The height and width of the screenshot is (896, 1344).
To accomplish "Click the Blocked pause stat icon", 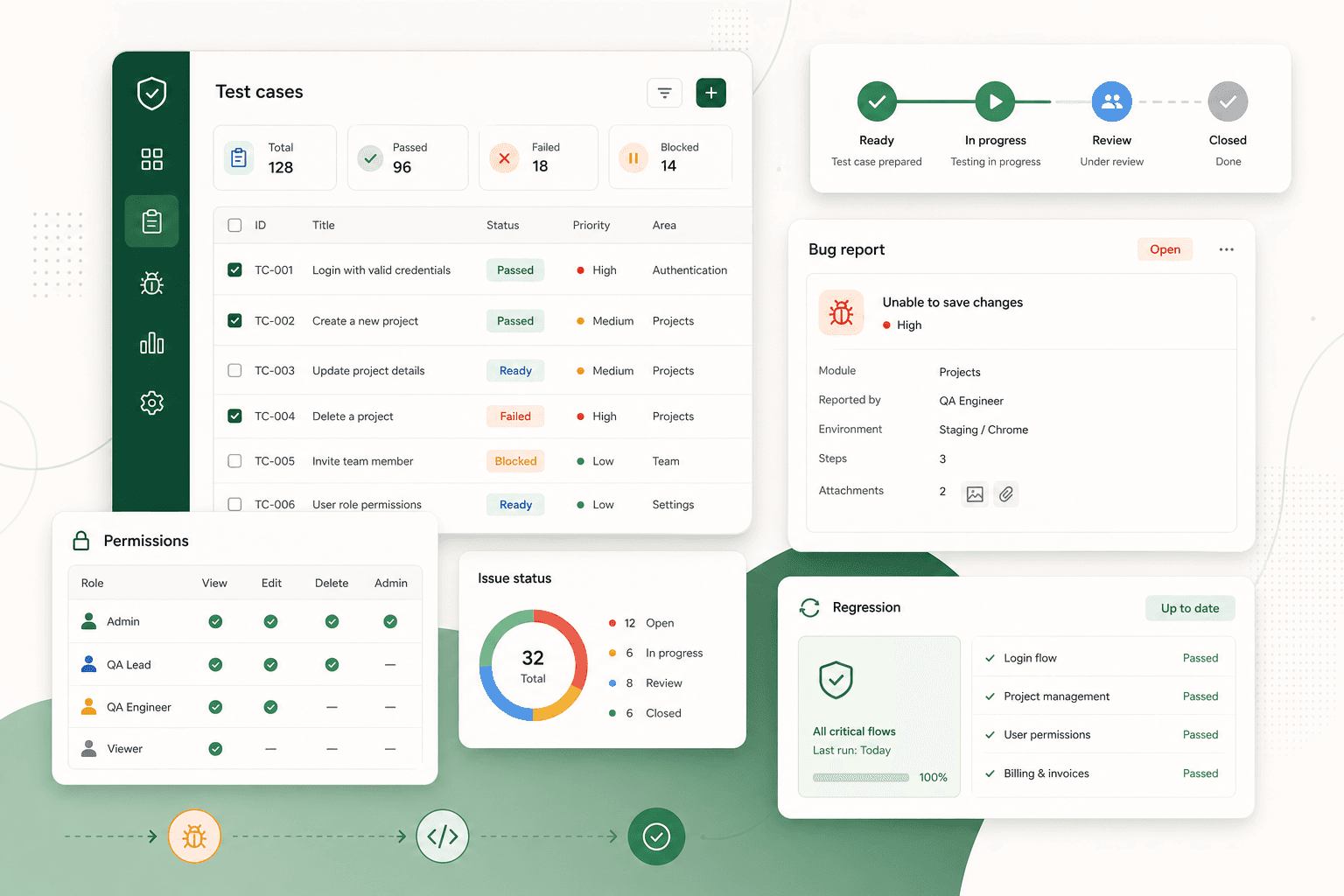I will [x=633, y=158].
